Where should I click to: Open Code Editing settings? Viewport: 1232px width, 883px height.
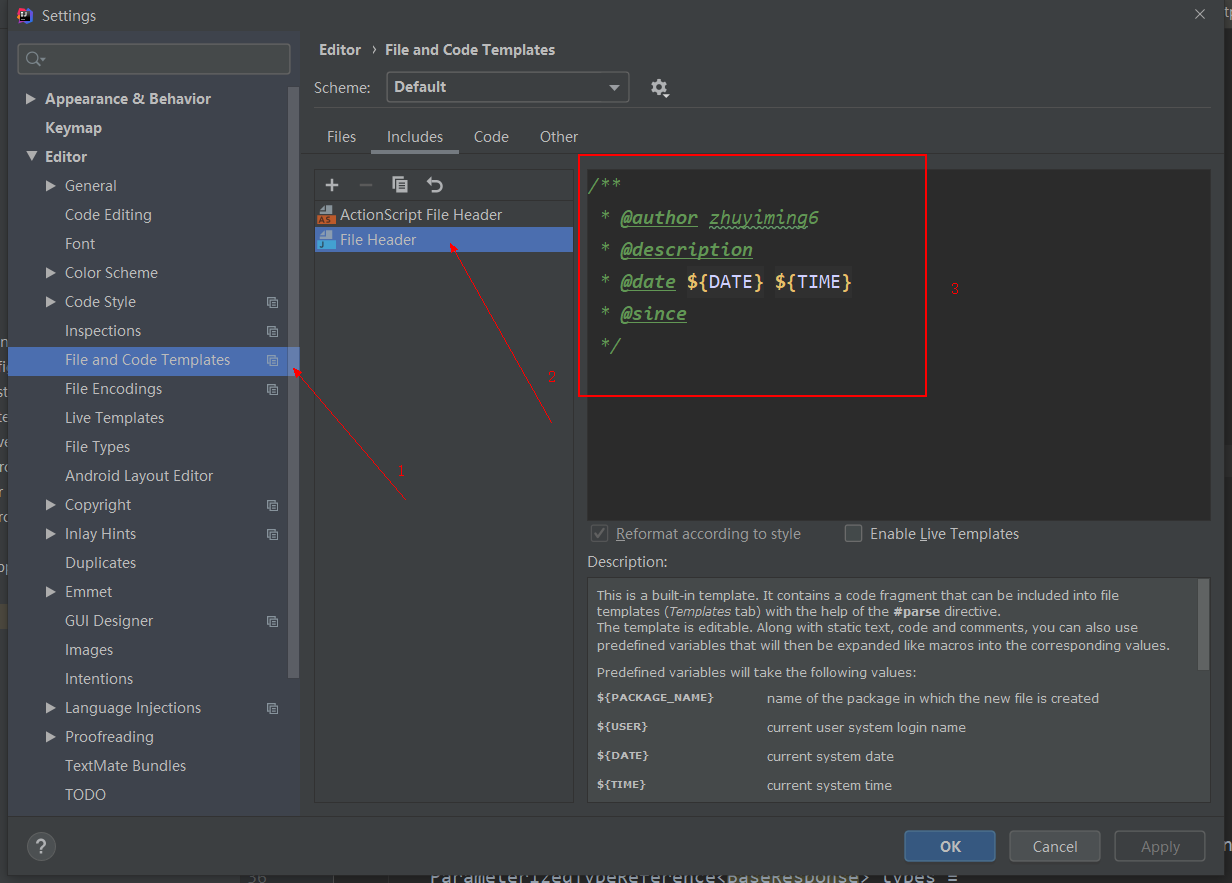108,215
